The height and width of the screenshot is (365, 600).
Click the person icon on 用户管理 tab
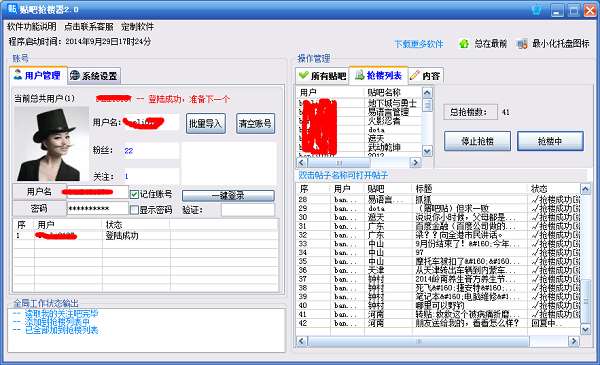18,74
